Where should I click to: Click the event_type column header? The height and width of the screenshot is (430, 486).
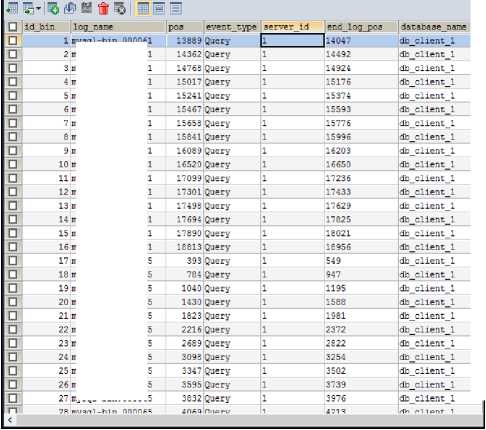pos(232,27)
